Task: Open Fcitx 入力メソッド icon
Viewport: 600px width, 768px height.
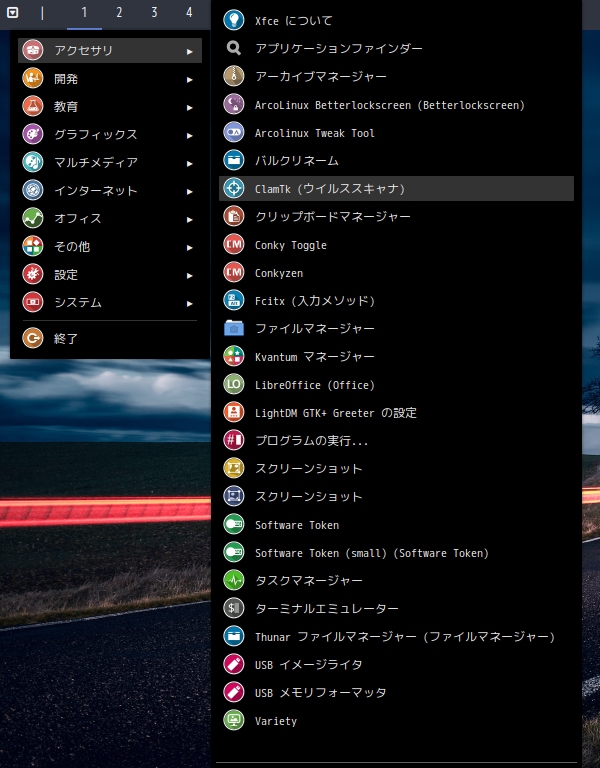Action: tap(234, 300)
